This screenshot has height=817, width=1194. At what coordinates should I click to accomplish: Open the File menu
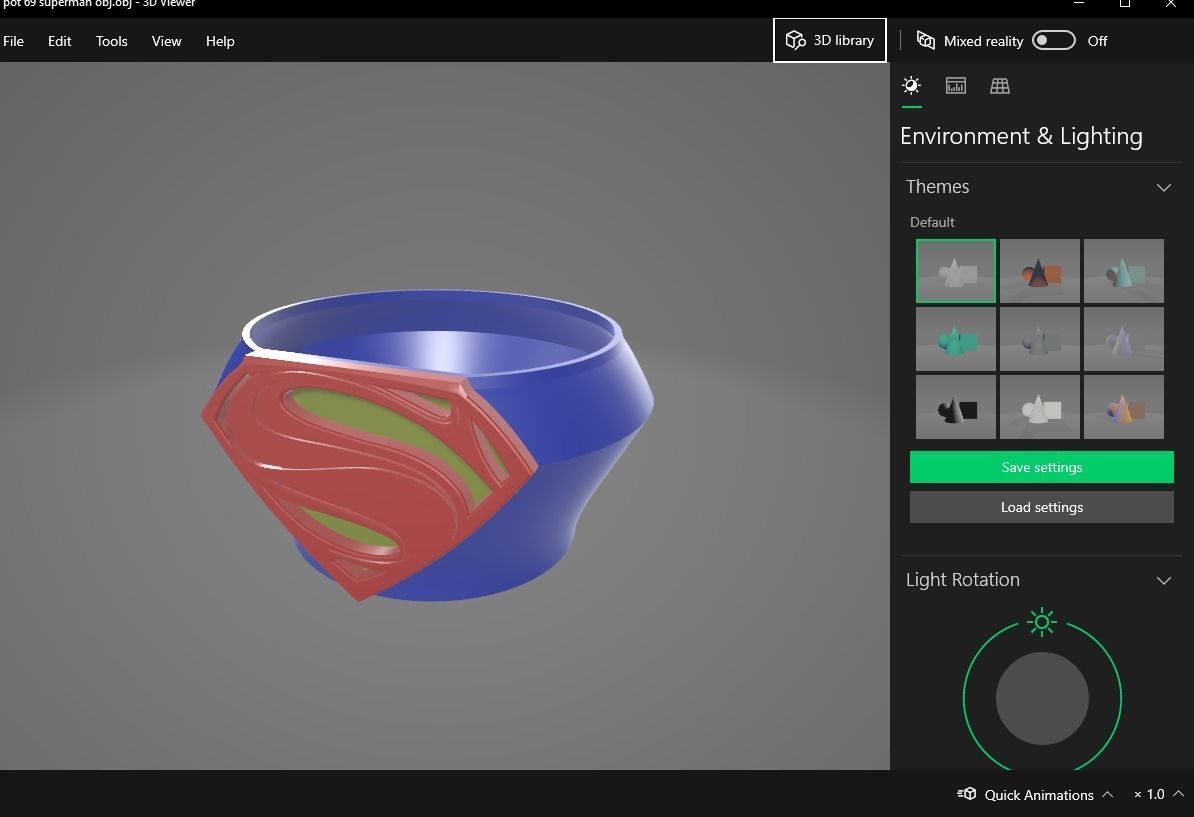click(14, 41)
